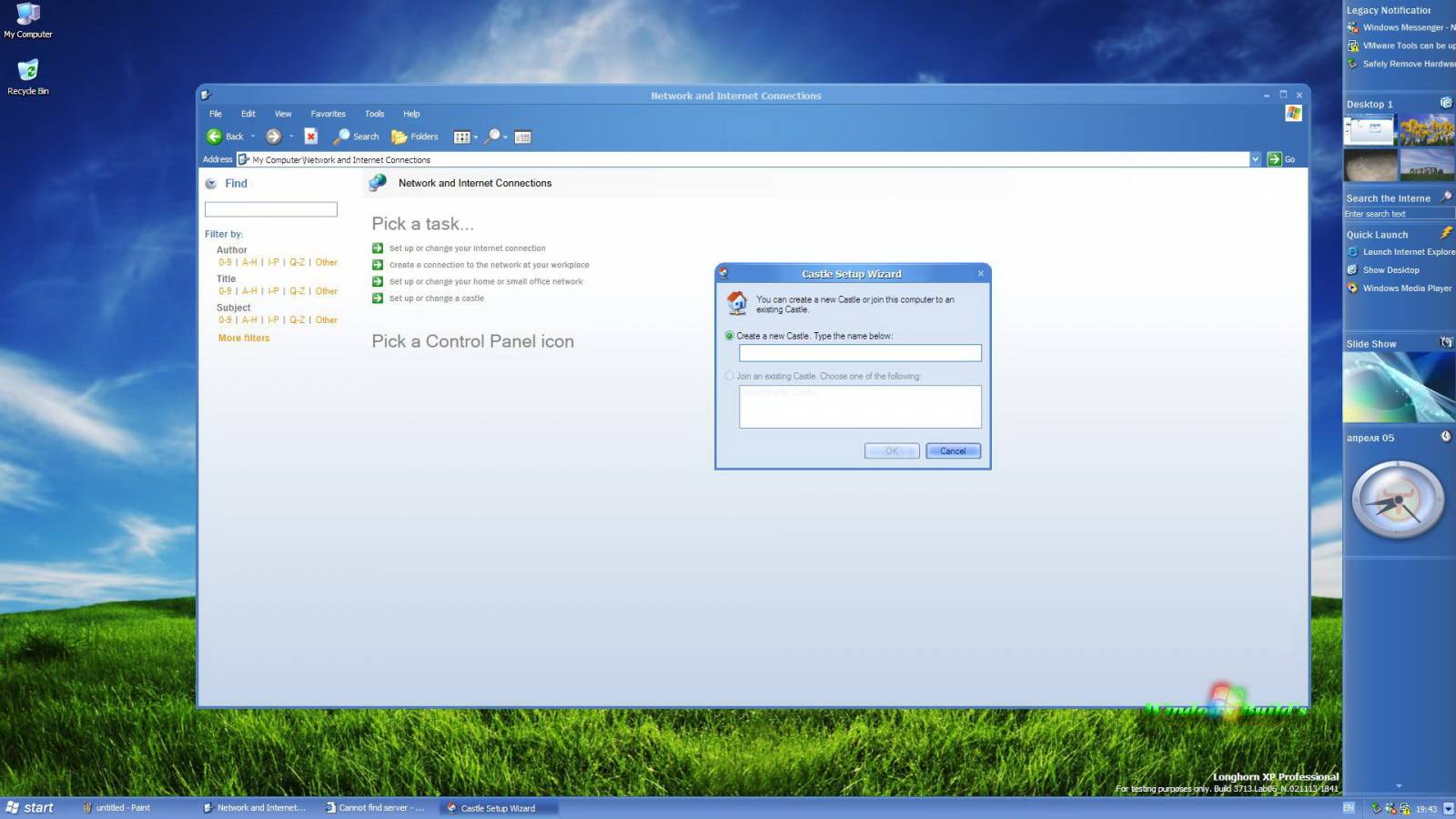The height and width of the screenshot is (819, 1456).
Task: Open Windows Media Player from Quick Launch
Action: pyautogui.click(x=1400, y=288)
